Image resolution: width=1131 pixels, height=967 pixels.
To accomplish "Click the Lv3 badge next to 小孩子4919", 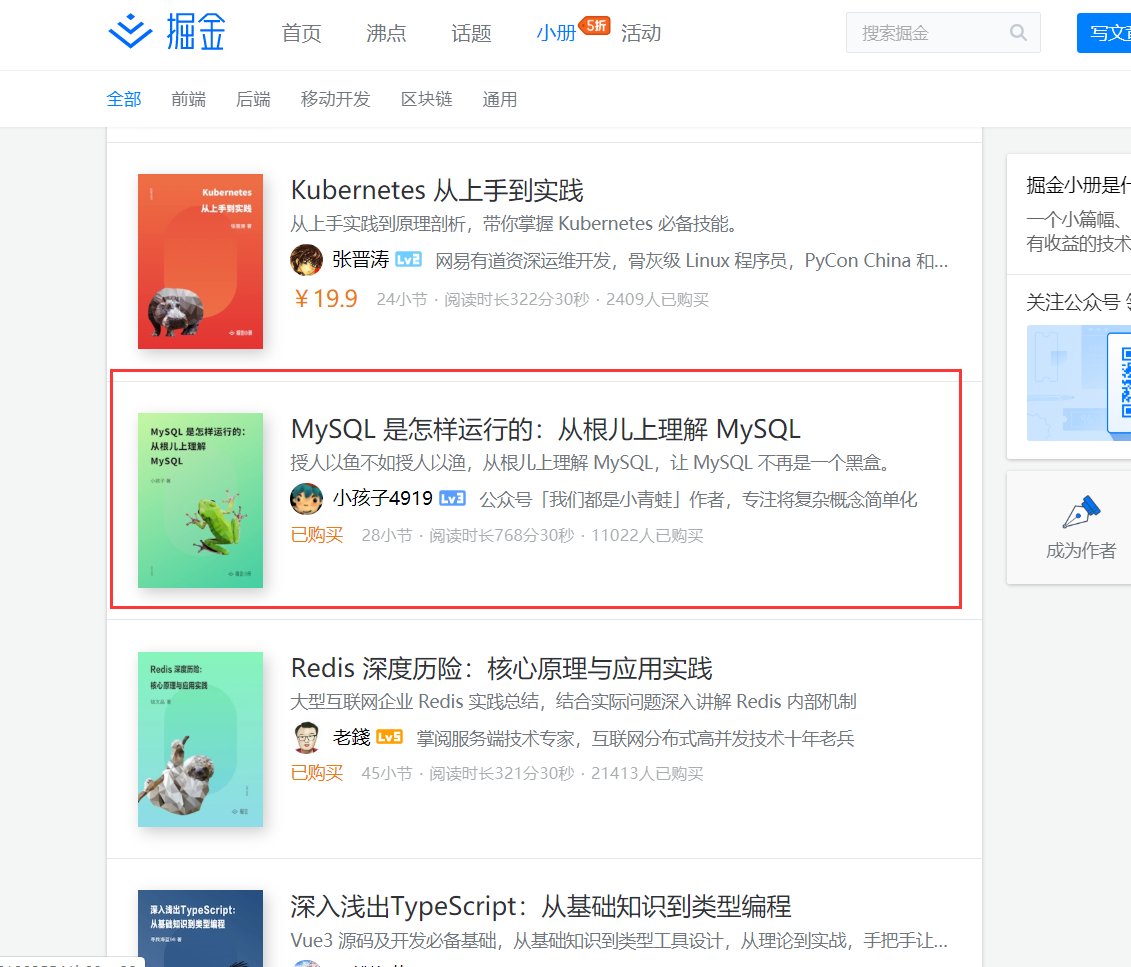I will pos(452,498).
